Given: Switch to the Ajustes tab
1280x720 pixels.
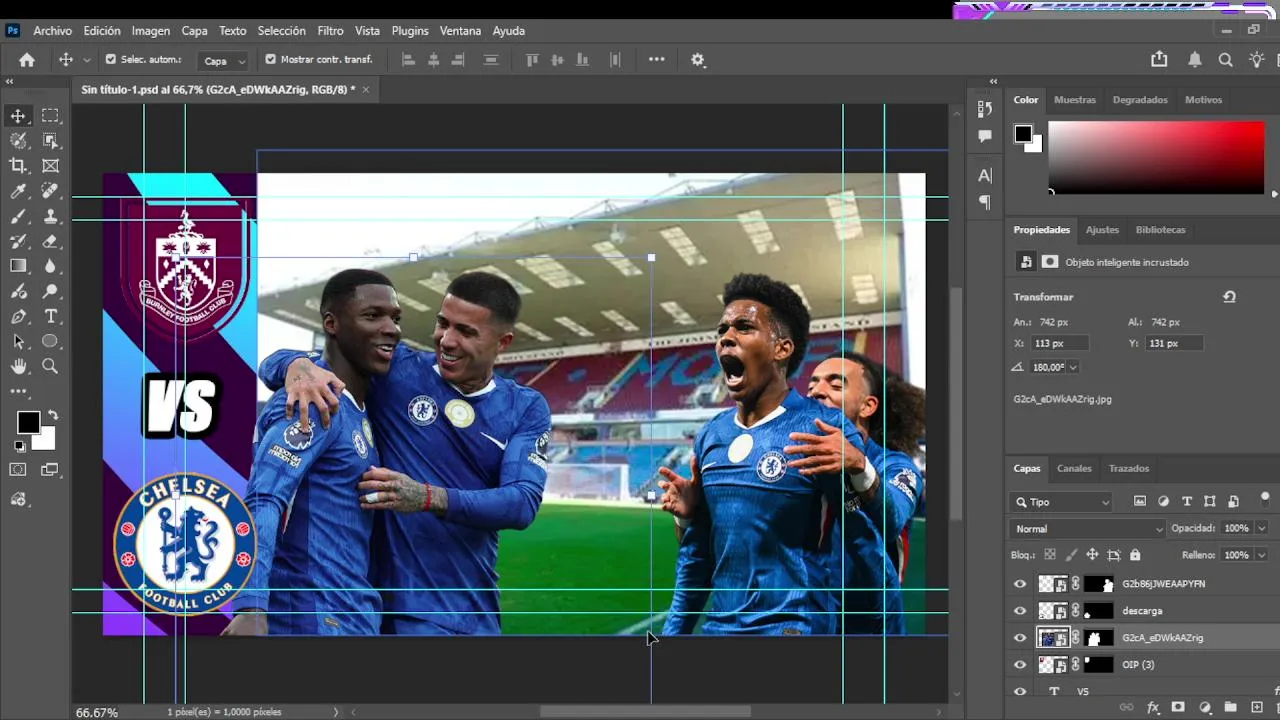Looking at the screenshot, I should tap(1102, 230).
